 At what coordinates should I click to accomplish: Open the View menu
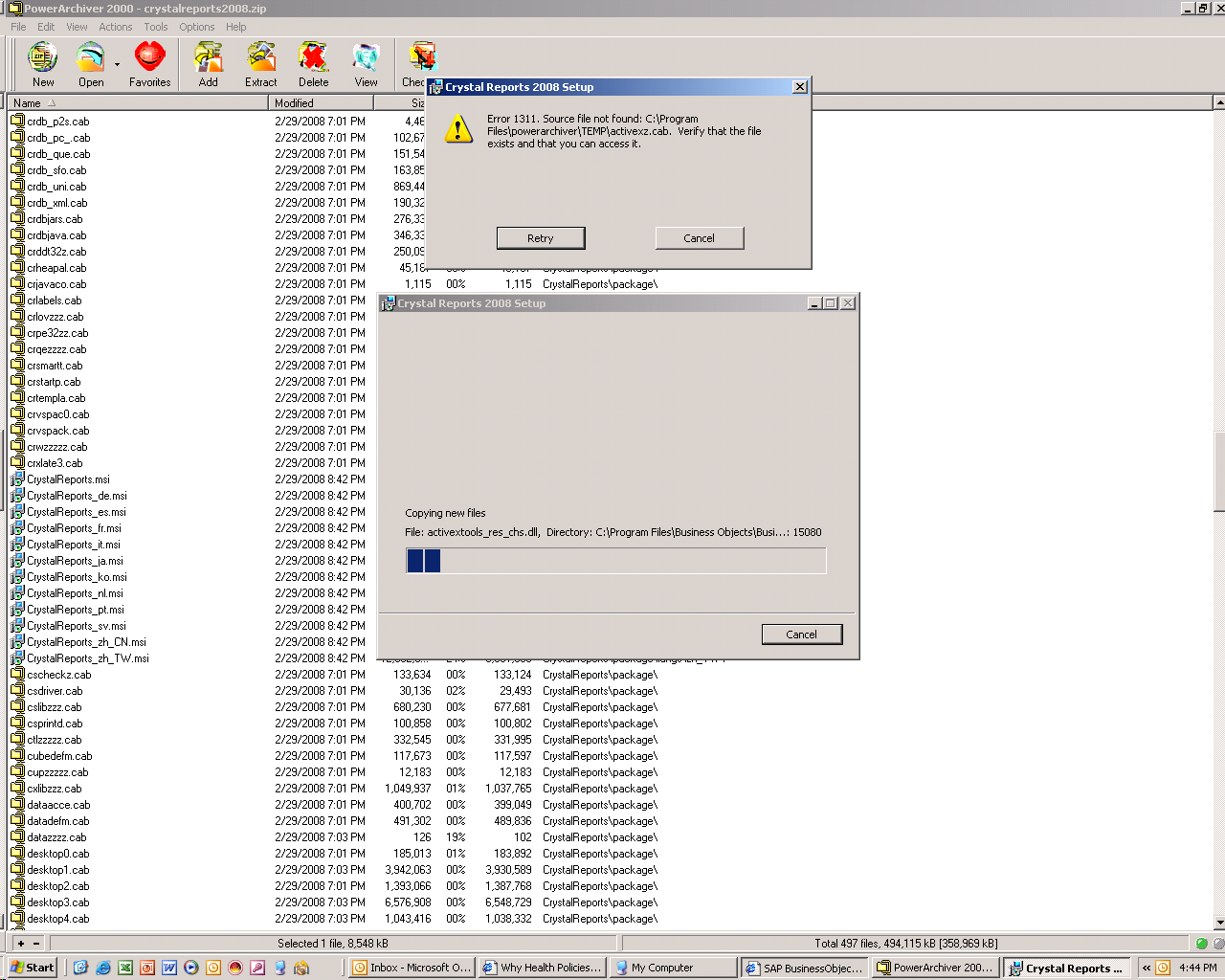point(77,27)
